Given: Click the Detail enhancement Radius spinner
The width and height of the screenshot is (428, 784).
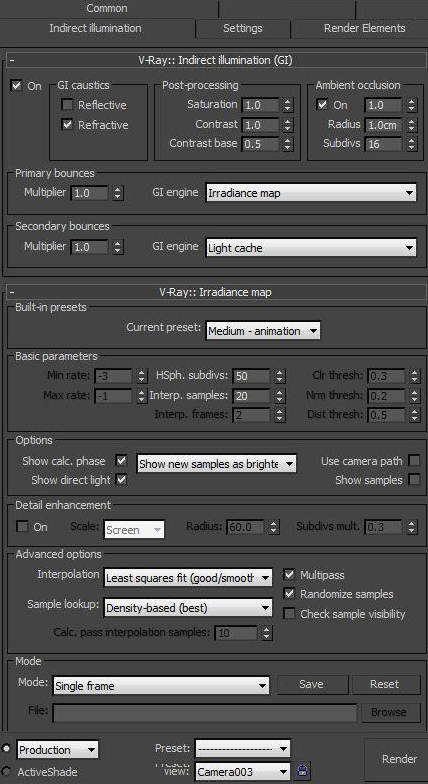Looking at the screenshot, I should 274,526.
